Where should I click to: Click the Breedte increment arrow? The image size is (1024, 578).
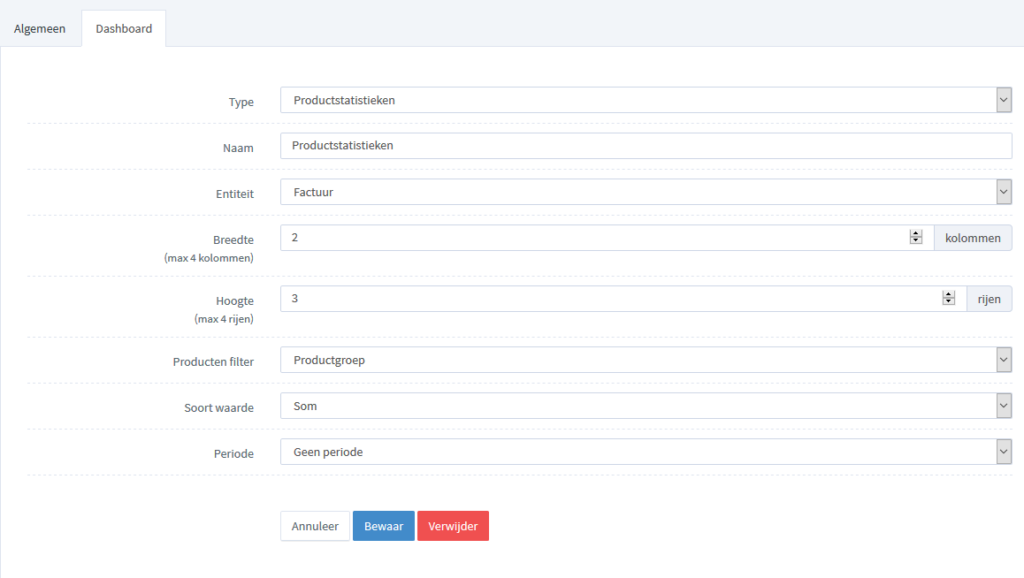914,233
